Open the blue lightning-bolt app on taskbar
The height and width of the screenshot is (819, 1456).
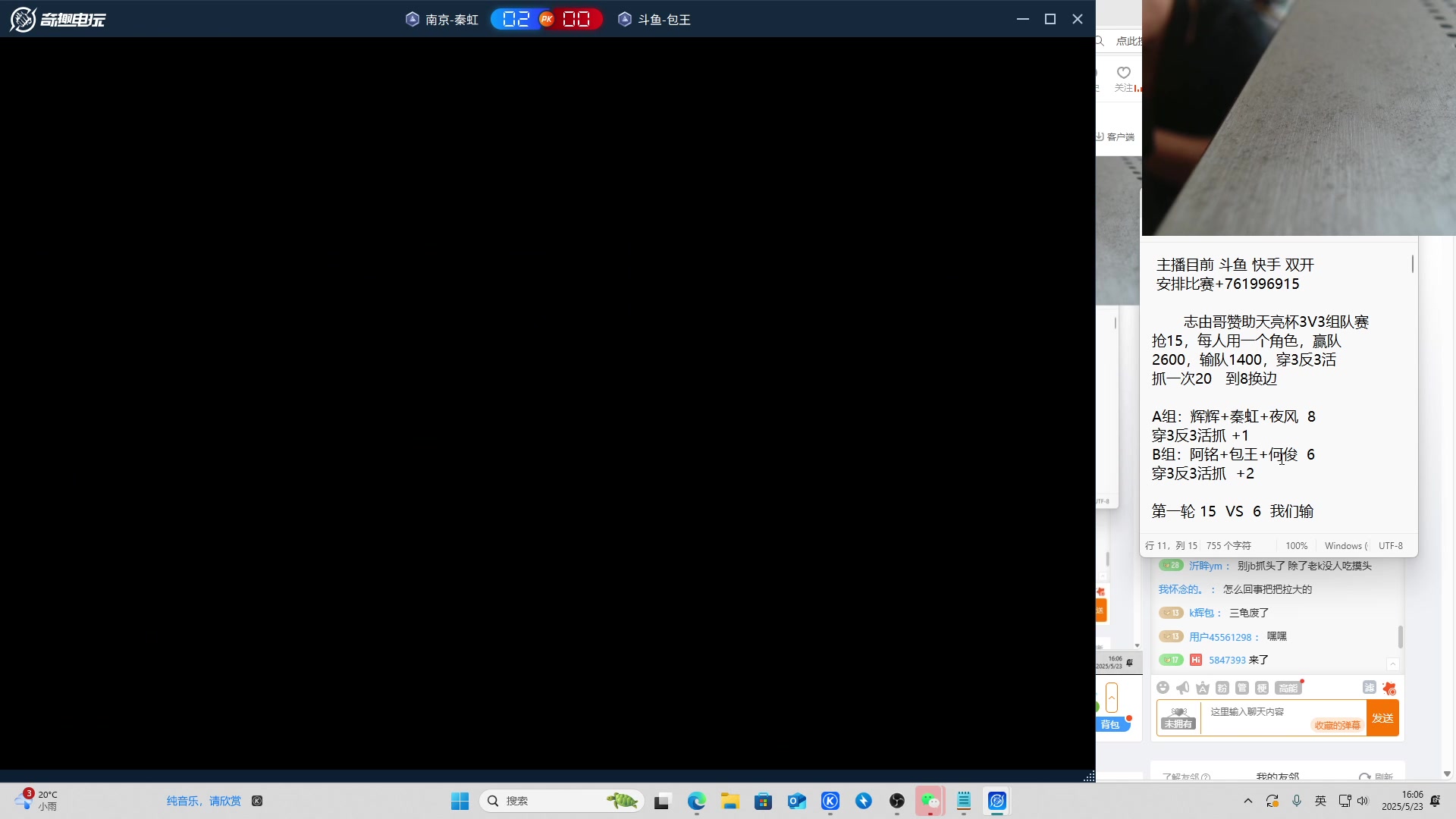coord(864,801)
